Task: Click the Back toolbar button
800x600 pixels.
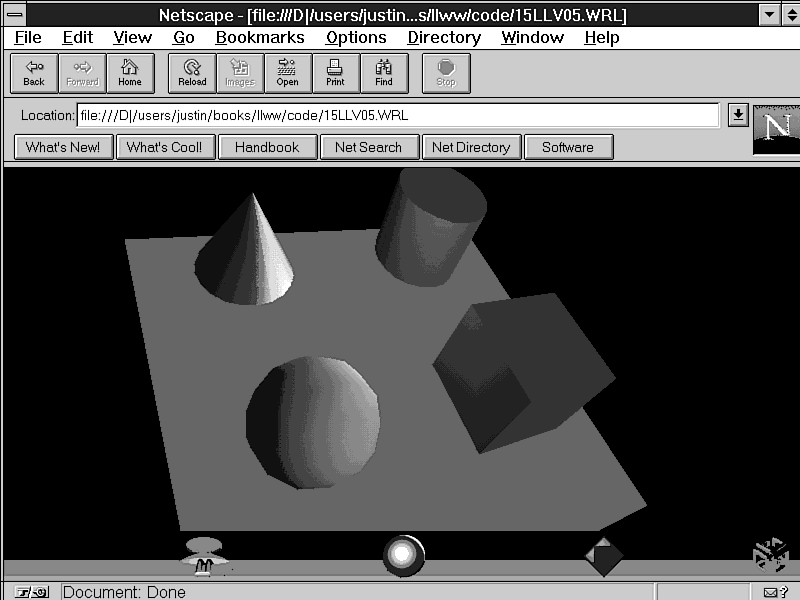Action: 34,73
